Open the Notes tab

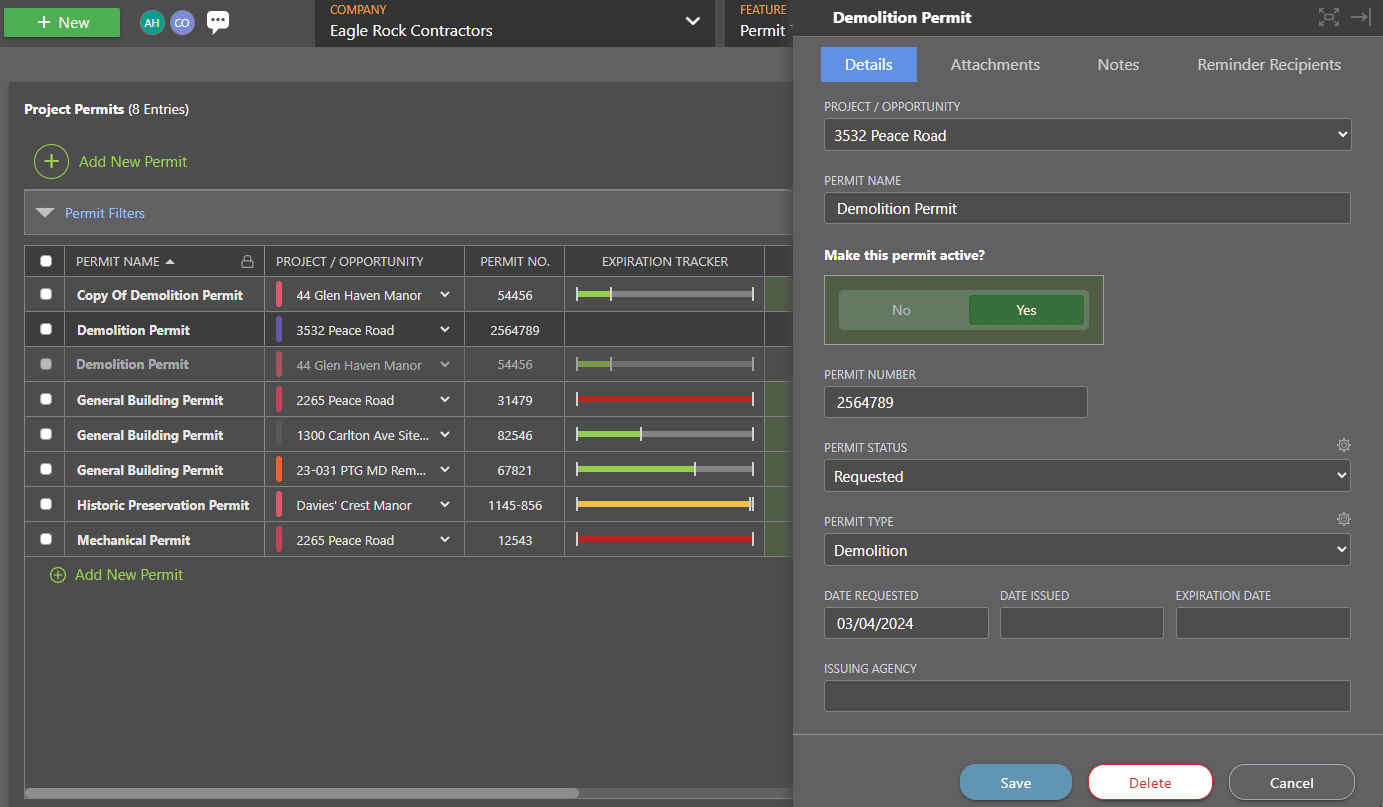tap(1117, 64)
